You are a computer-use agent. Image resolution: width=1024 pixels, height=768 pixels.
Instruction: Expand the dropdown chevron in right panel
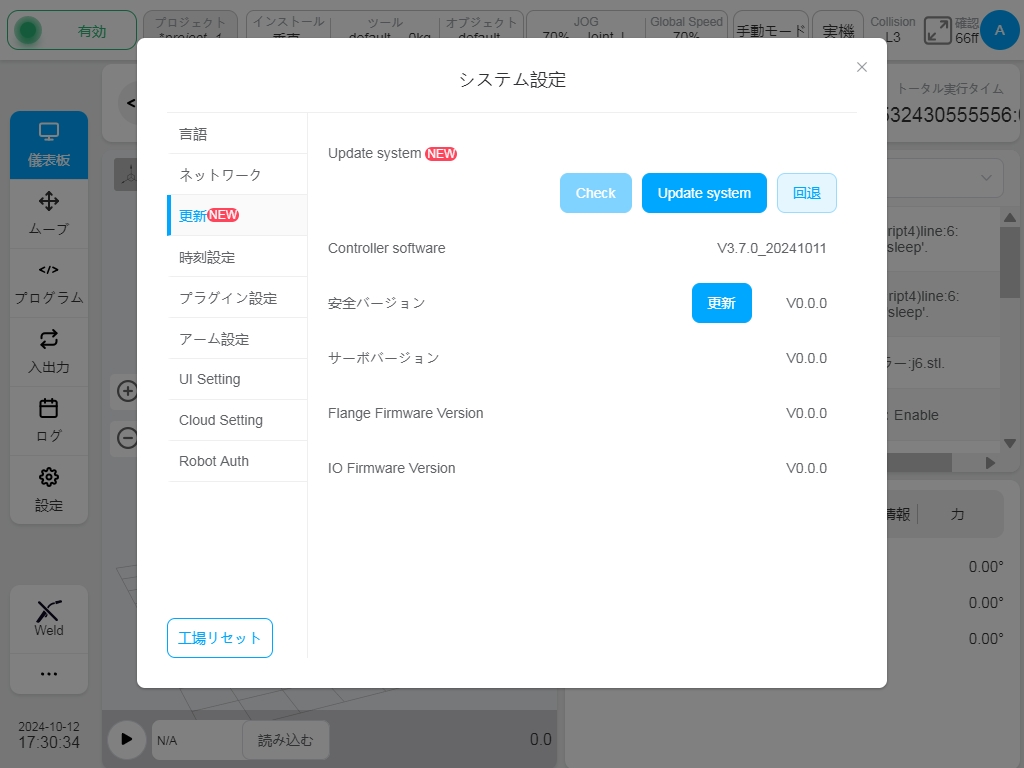pyautogui.click(x=986, y=178)
